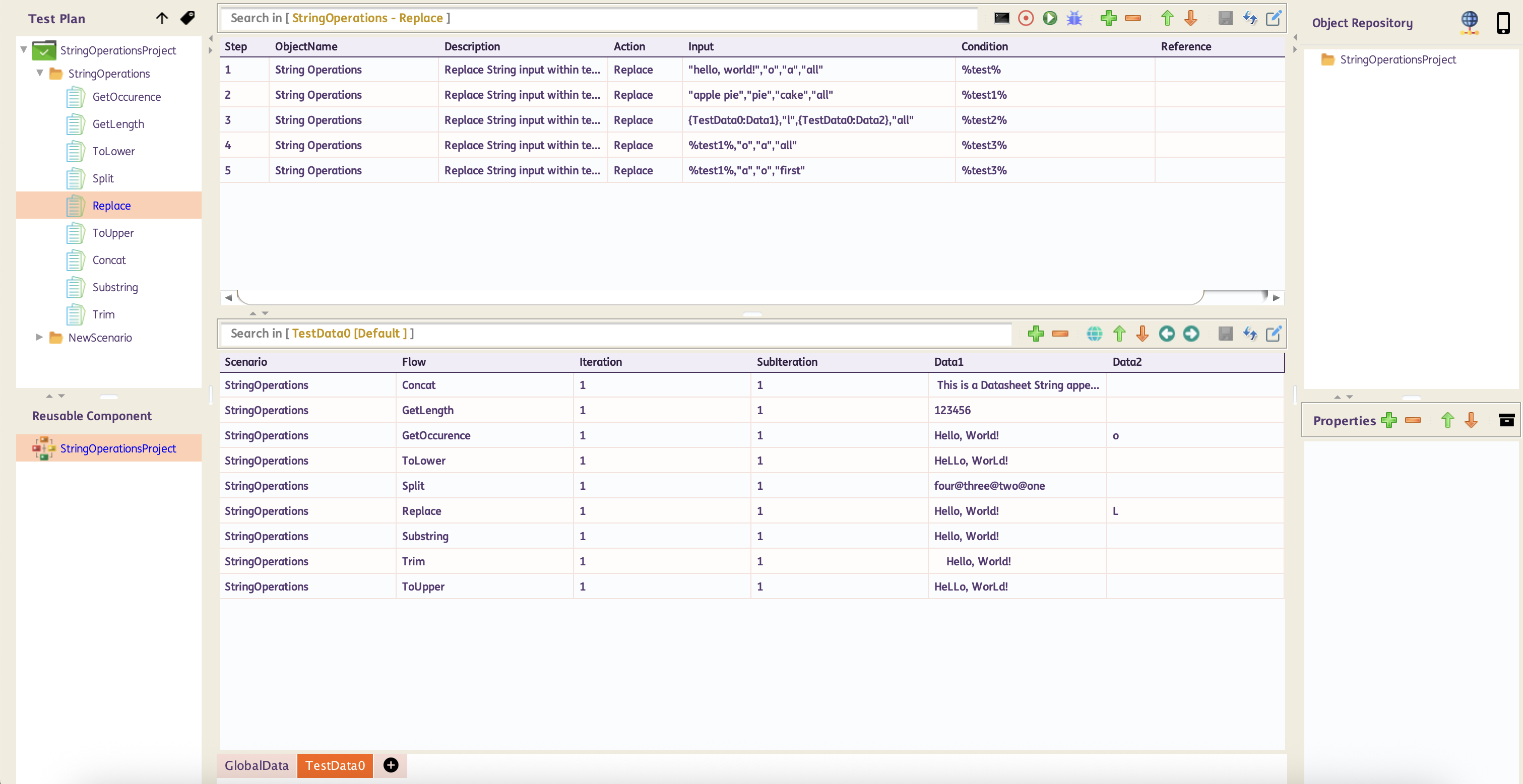Collapse the StringOperations scenario folder

40,74
